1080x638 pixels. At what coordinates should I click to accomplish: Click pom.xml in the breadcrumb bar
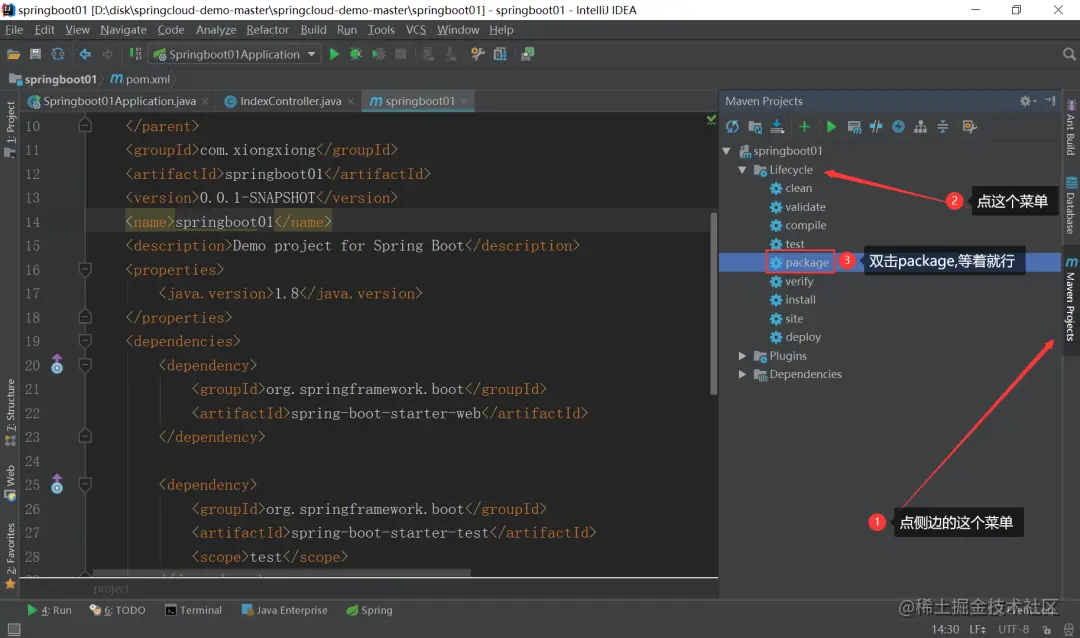[141, 79]
